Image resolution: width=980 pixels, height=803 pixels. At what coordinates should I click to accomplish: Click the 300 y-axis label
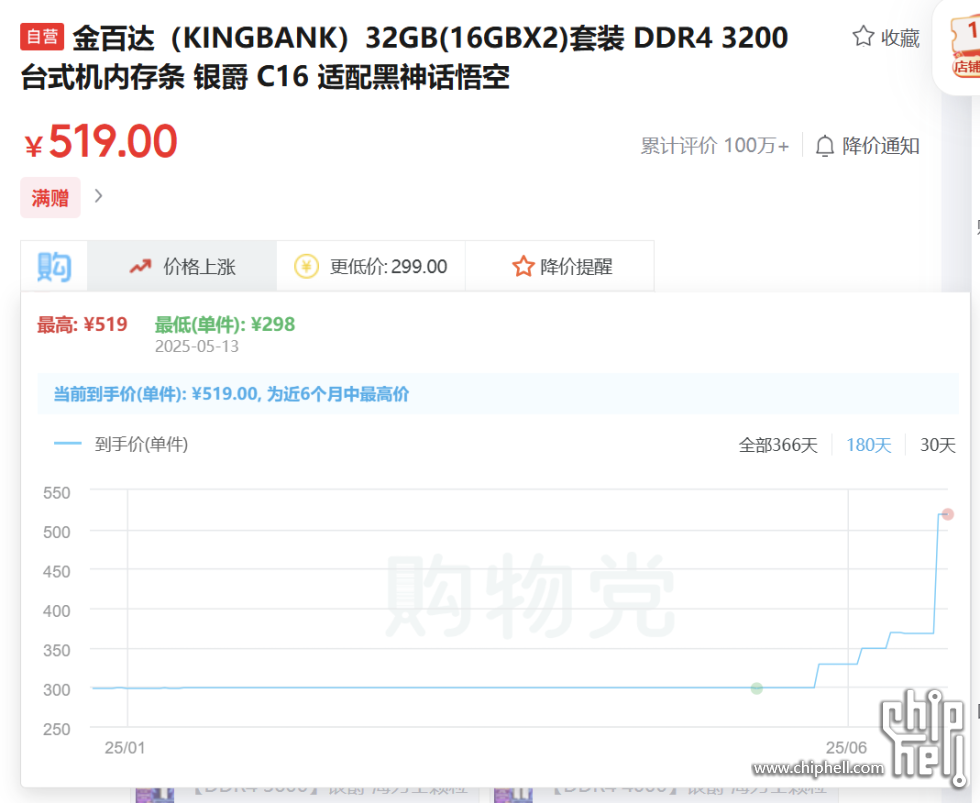56,690
